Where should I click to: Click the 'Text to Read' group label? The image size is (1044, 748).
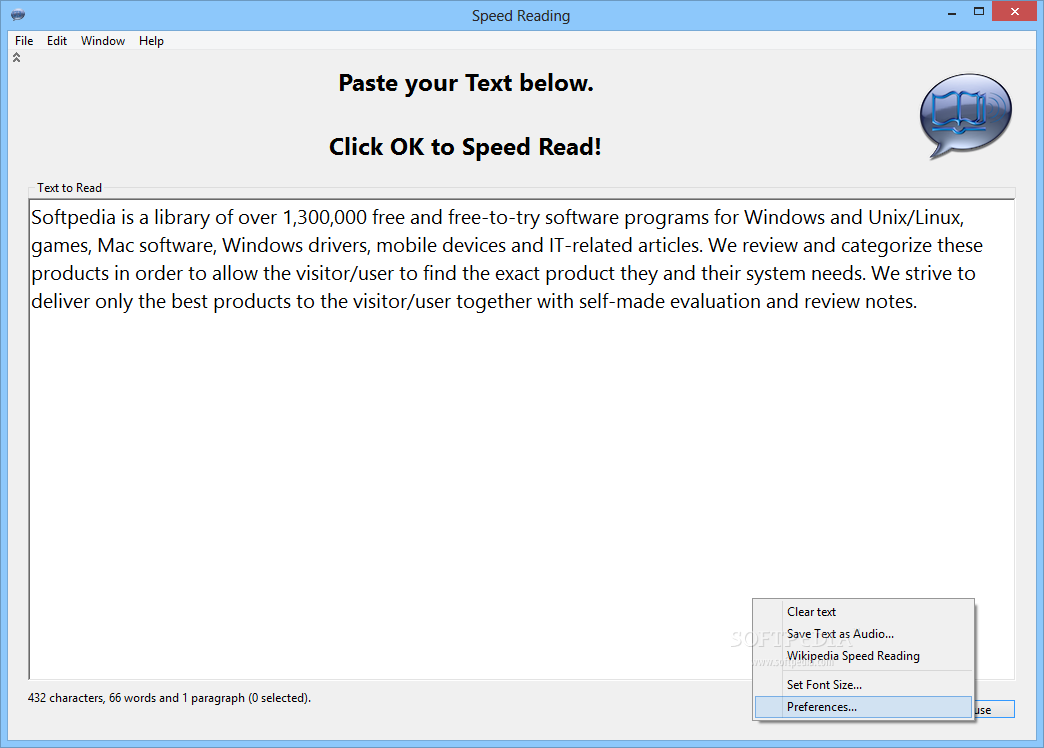coord(69,188)
